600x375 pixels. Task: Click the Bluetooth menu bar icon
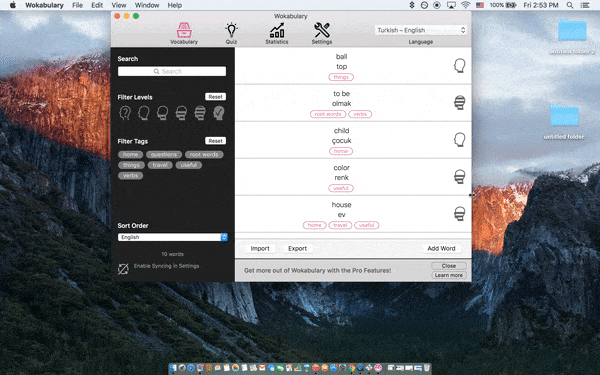412,5
